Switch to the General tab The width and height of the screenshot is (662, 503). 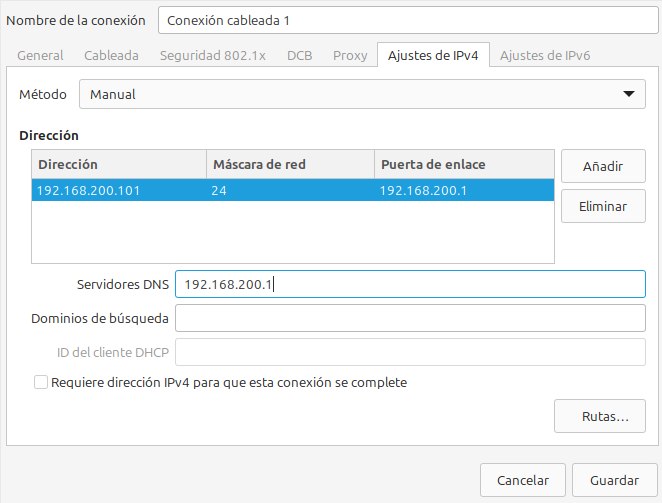coord(40,56)
